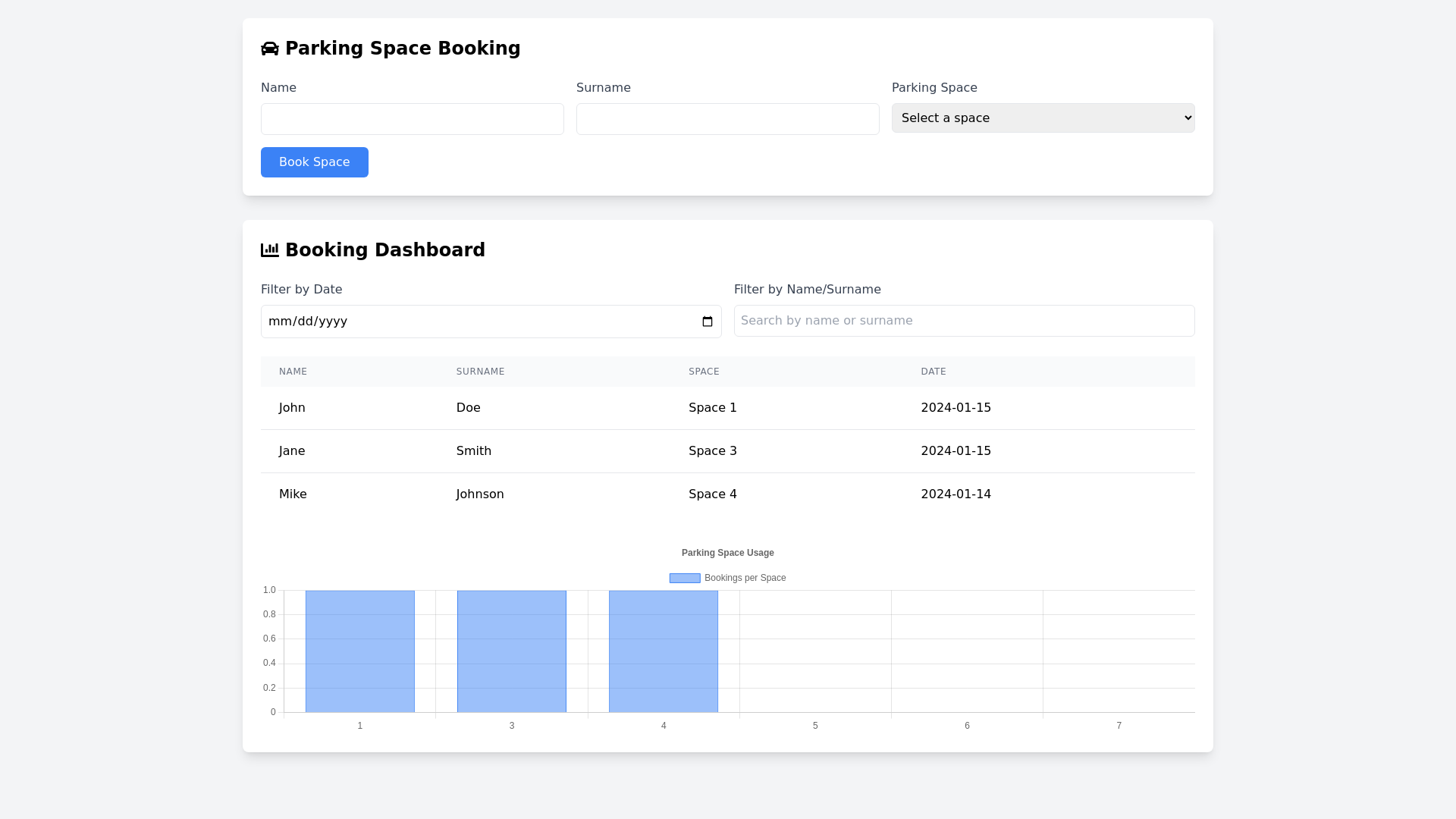1456x819 pixels.
Task: Click the NAME column header
Action: coord(293,372)
